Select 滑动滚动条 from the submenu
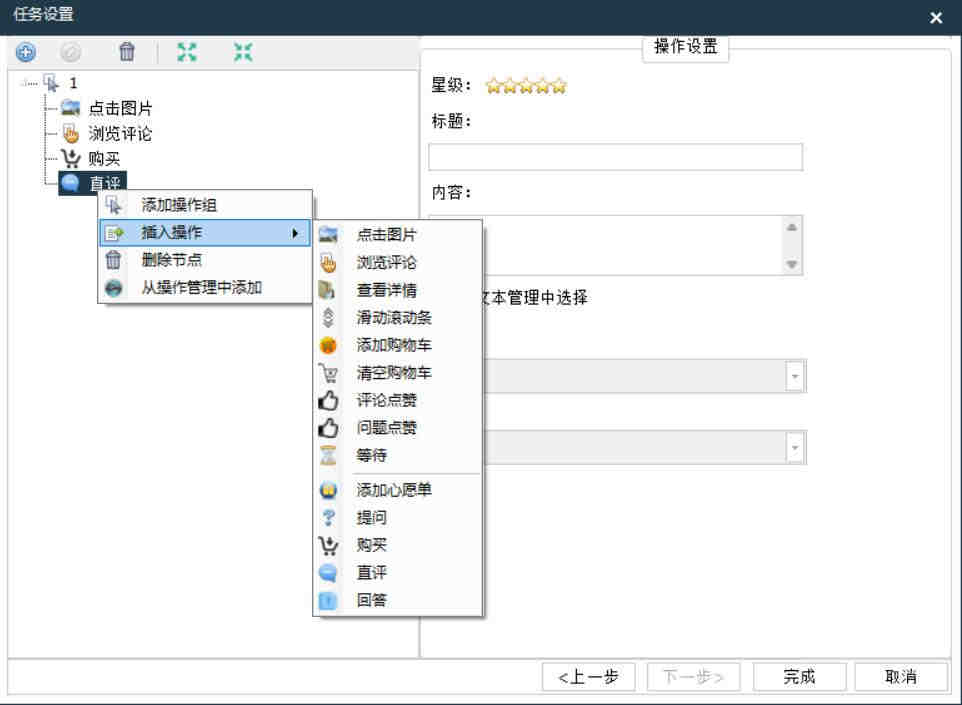The height and width of the screenshot is (705, 962). [398, 318]
